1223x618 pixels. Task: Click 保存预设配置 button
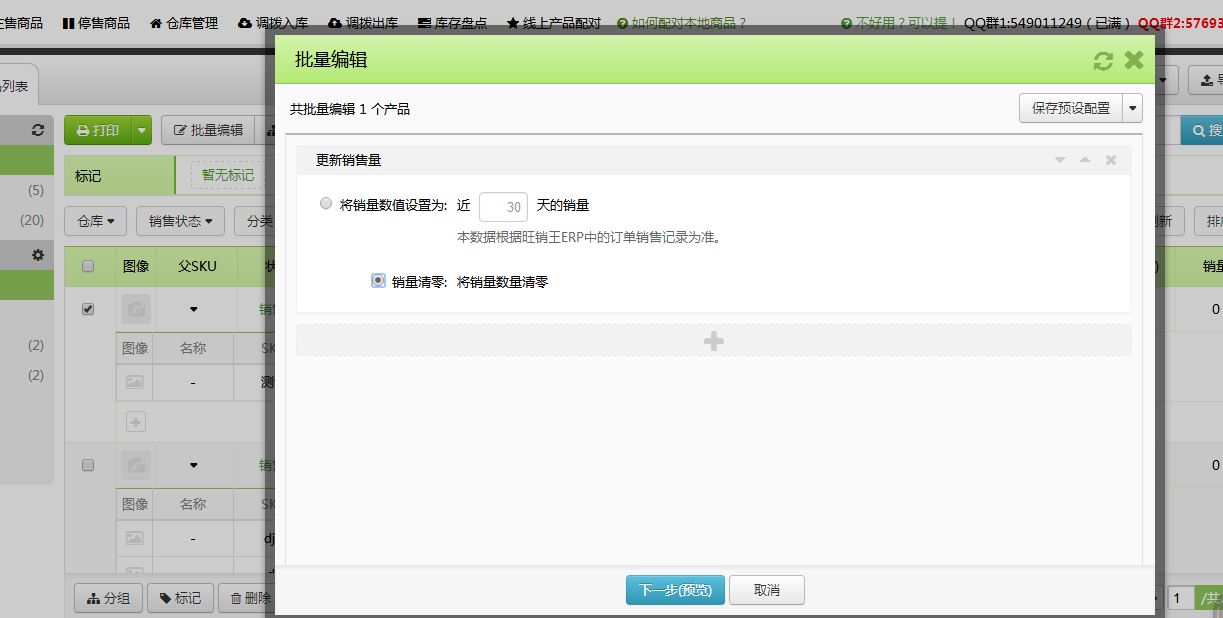1071,108
